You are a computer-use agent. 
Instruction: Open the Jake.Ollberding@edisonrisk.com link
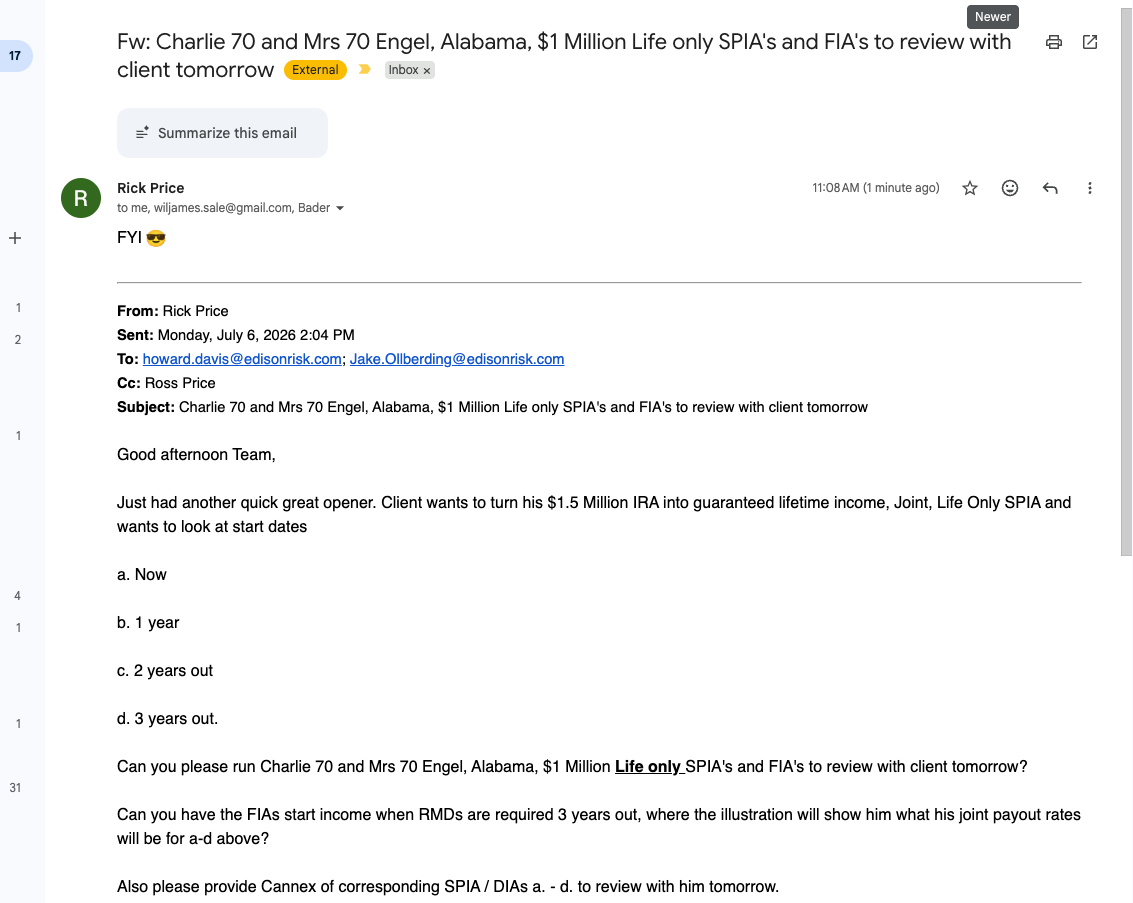(x=457, y=359)
